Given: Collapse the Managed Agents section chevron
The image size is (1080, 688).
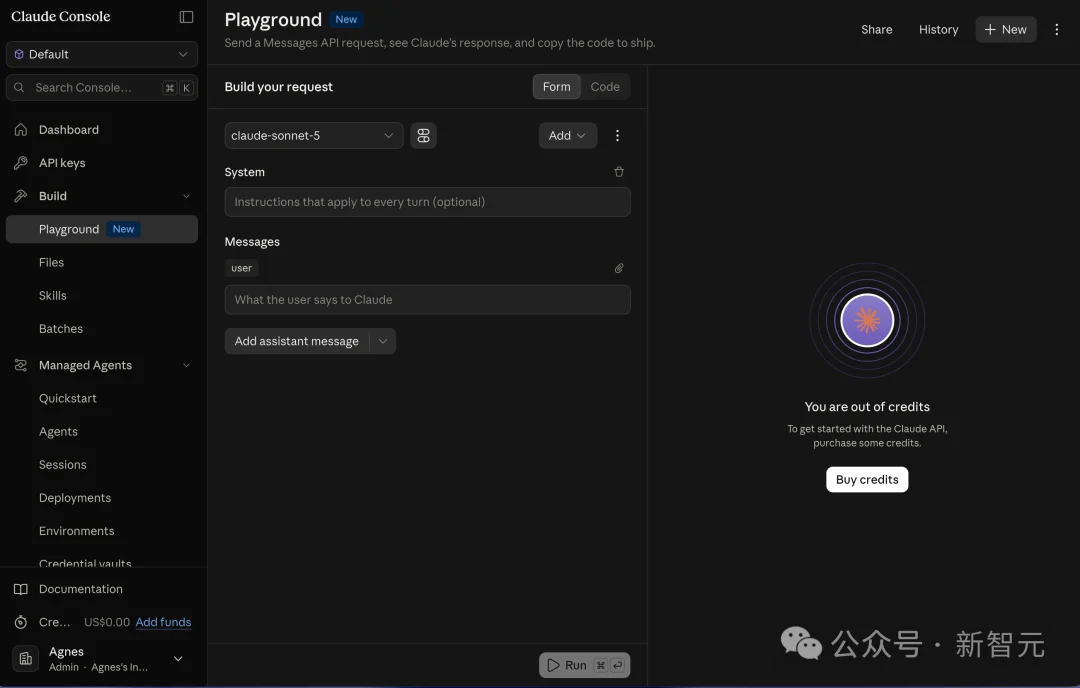Looking at the screenshot, I should point(187,366).
